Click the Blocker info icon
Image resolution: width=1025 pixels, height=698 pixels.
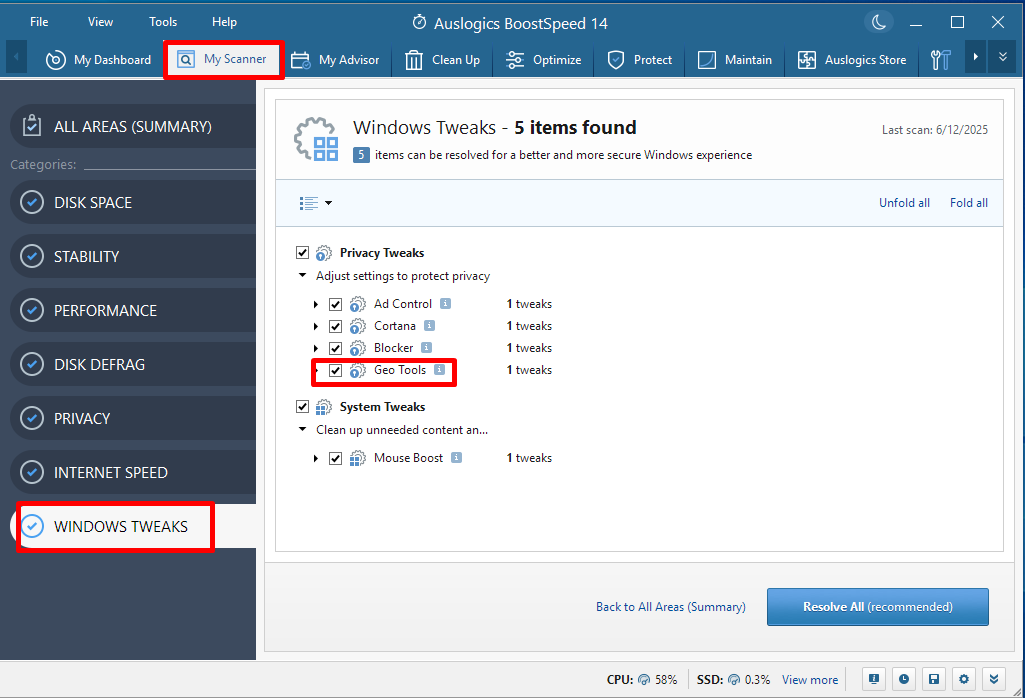(426, 348)
